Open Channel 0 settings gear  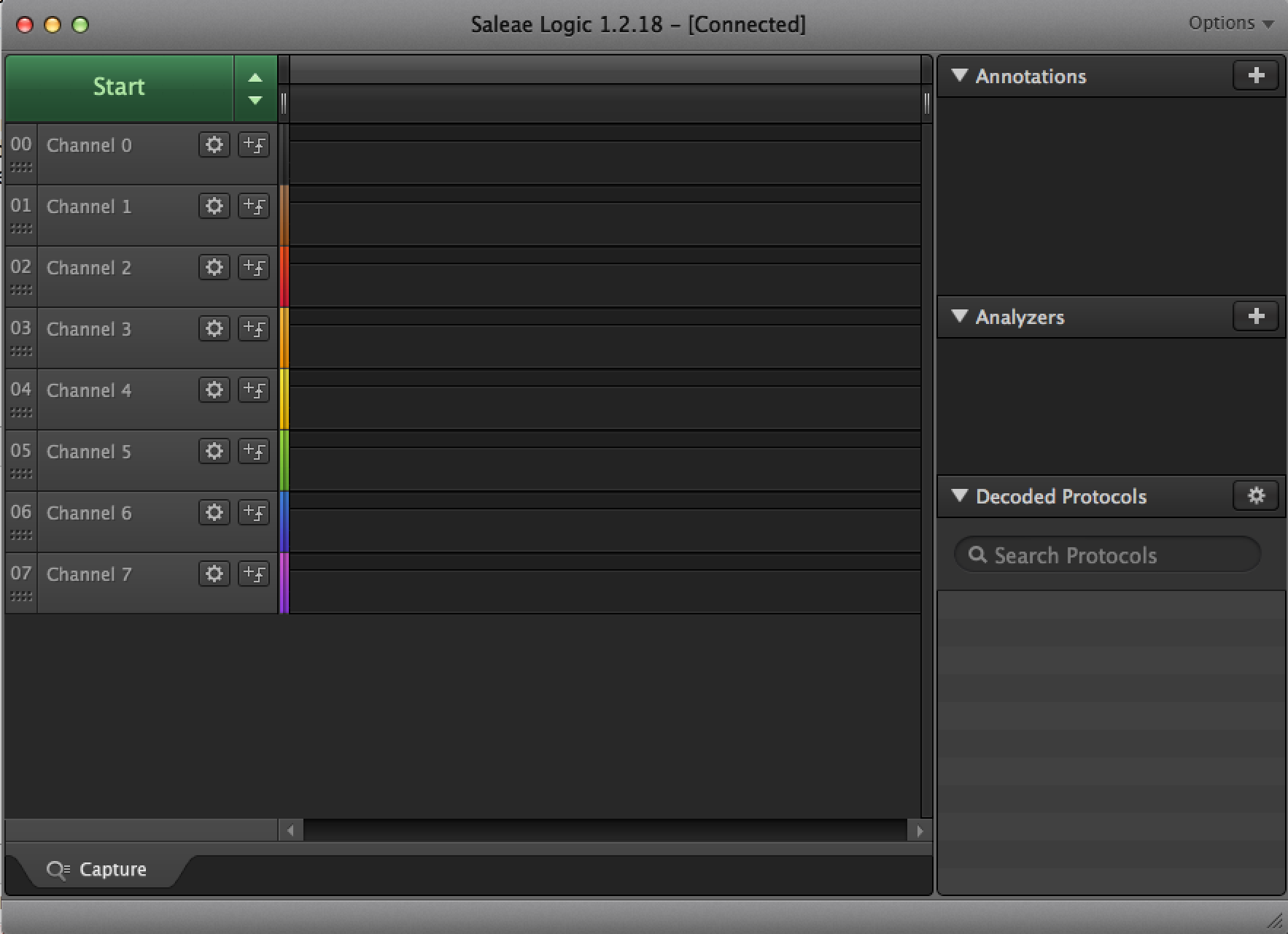click(214, 144)
